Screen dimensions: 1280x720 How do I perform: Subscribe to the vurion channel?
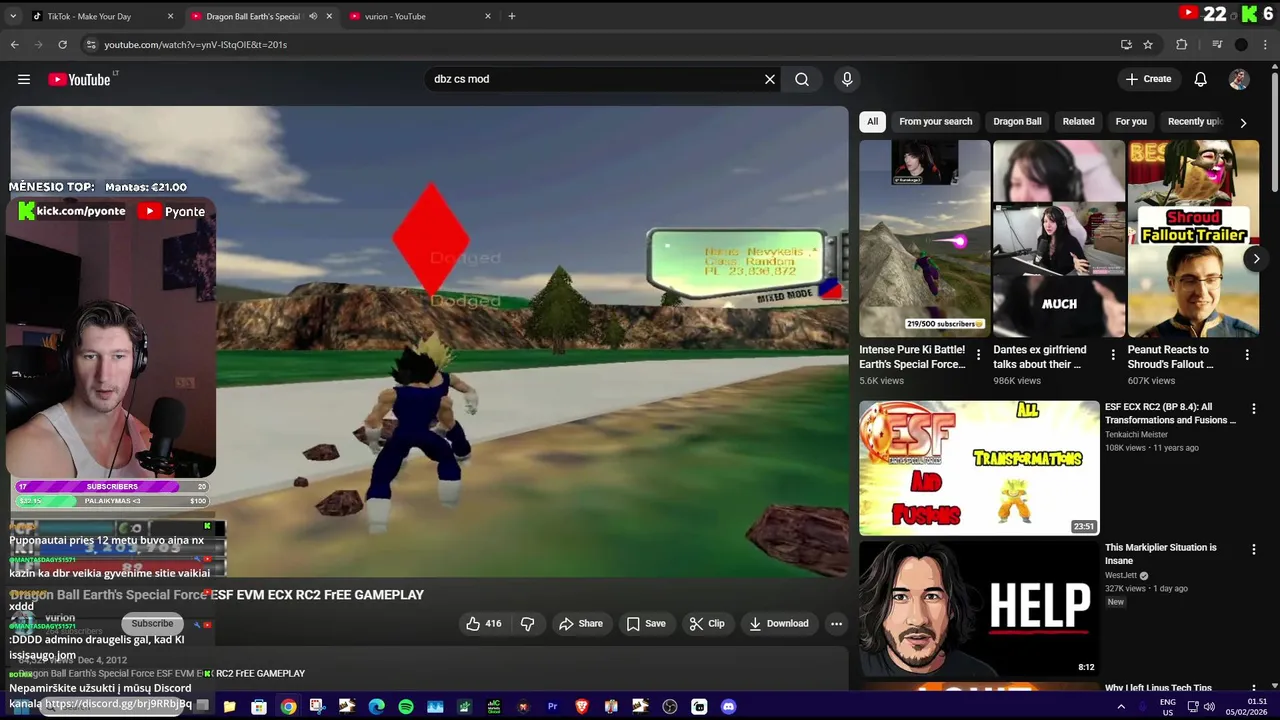pyautogui.click(x=152, y=623)
